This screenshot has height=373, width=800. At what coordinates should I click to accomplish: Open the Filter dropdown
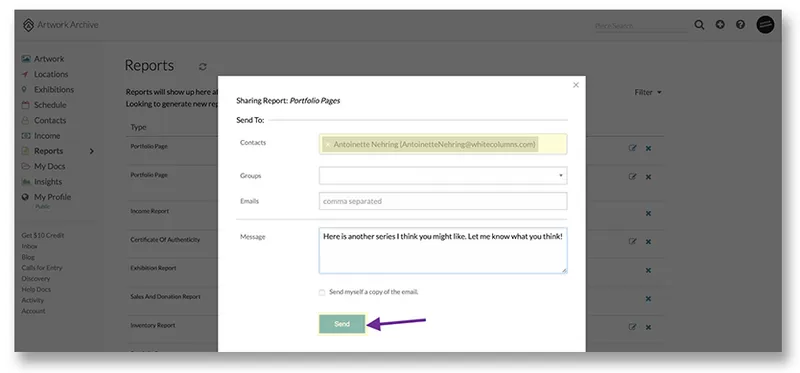coord(647,92)
